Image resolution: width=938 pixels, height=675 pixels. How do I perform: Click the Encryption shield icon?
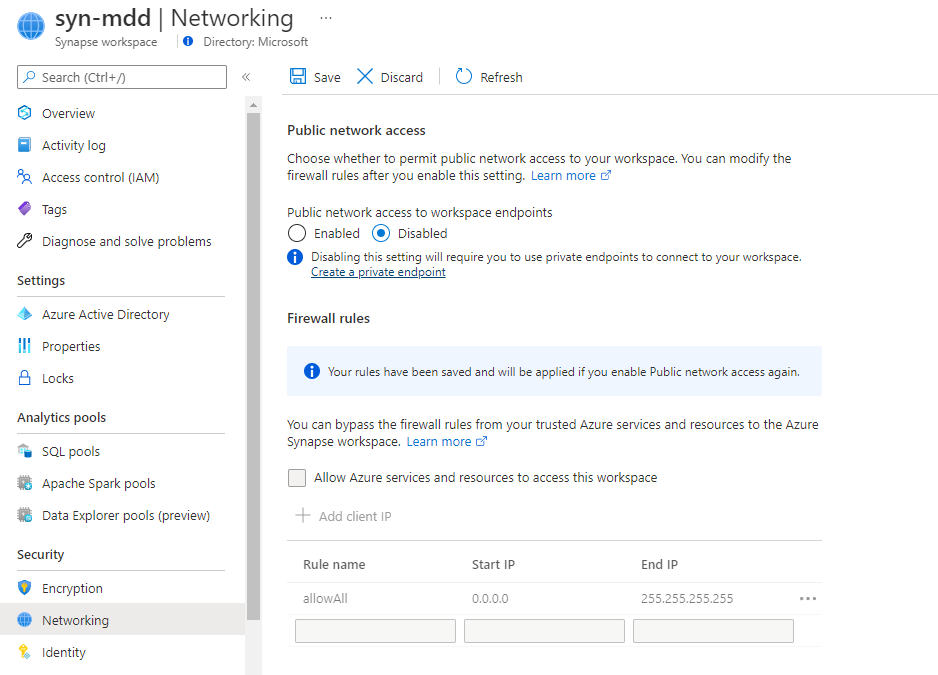[x=25, y=588]
